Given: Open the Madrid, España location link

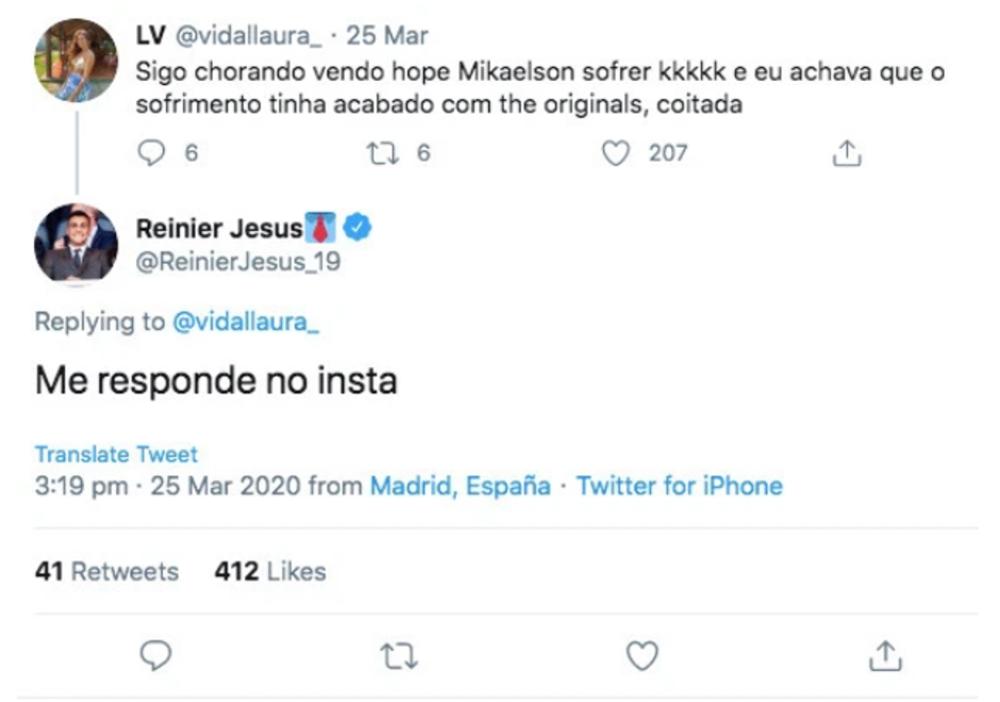Looking at the screenshot, I should (x=460, y=487).
